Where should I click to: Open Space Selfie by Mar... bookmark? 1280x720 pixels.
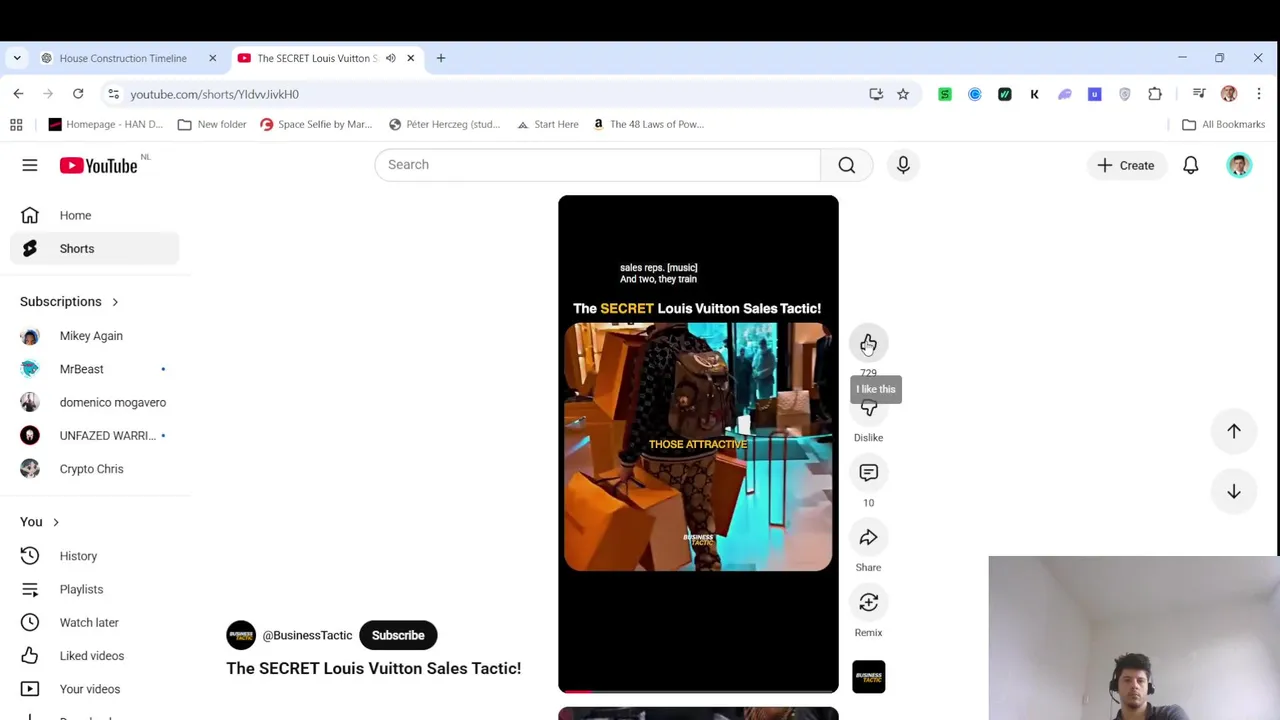coord(316,124)
